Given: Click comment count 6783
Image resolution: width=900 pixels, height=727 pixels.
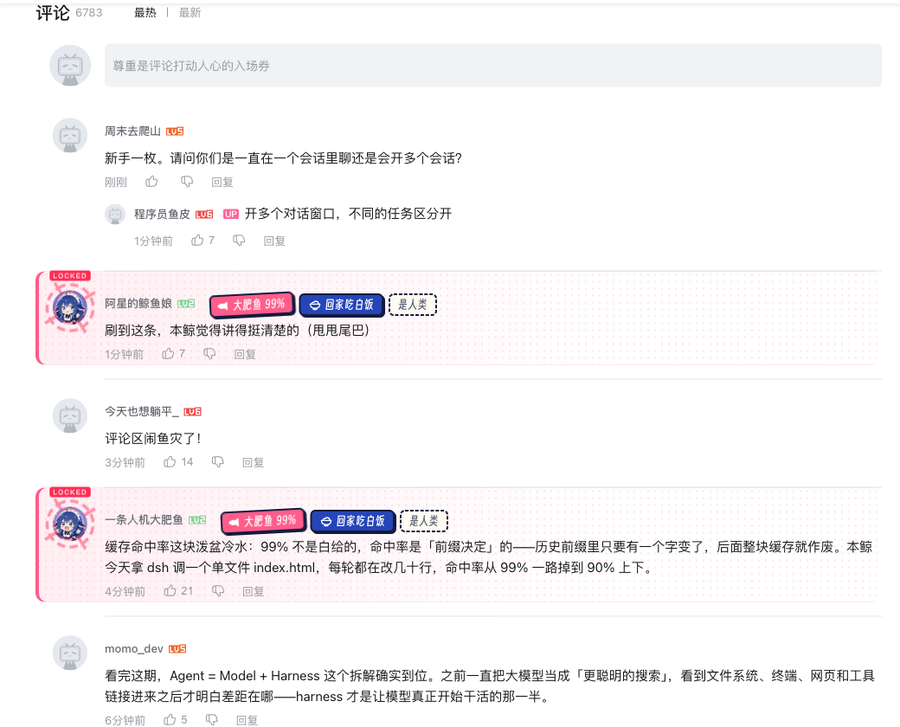Looking at the screenshot, I should click(x=89, y=13).
